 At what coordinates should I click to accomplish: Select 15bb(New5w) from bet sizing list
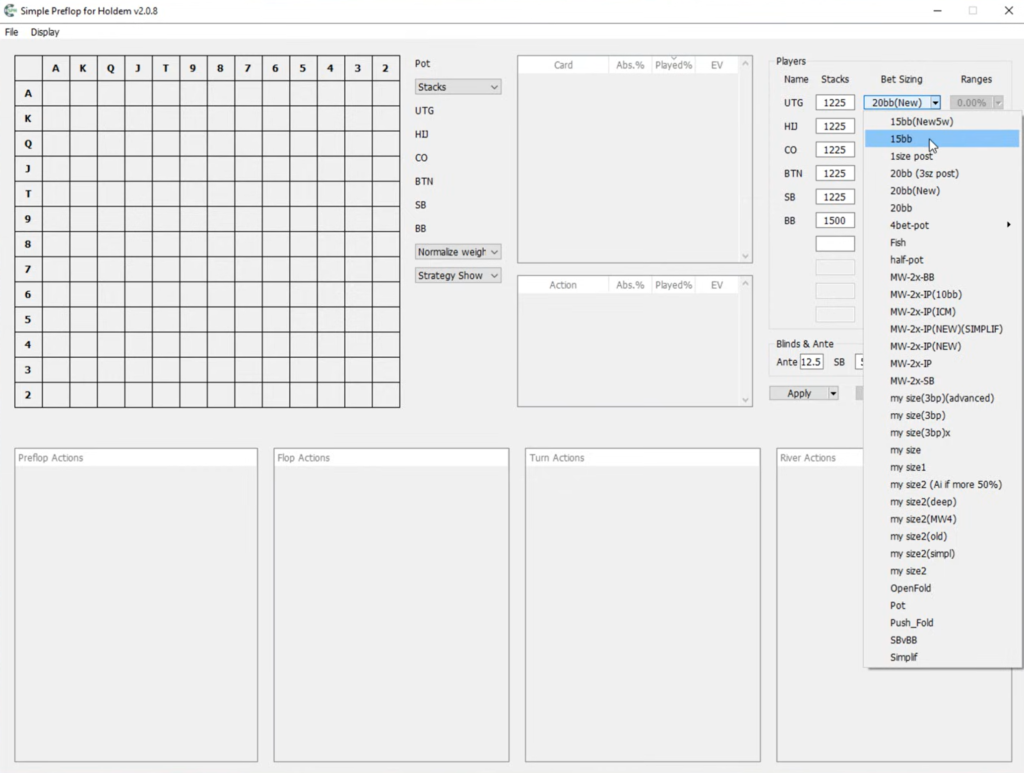click(x=942, y=121)
